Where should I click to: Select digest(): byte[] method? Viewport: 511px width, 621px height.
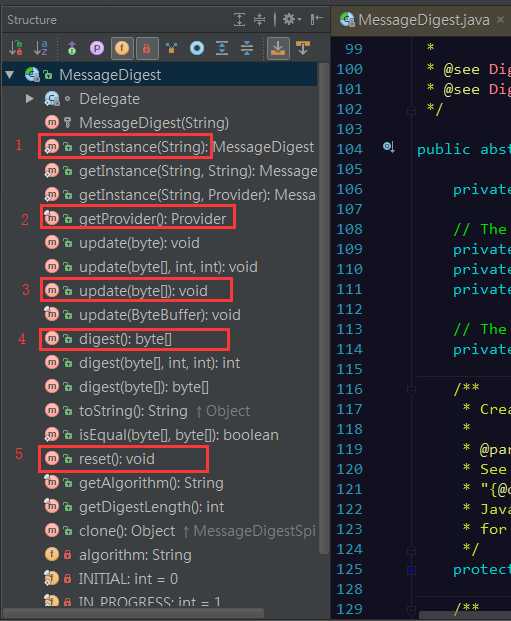coord(159,339)
